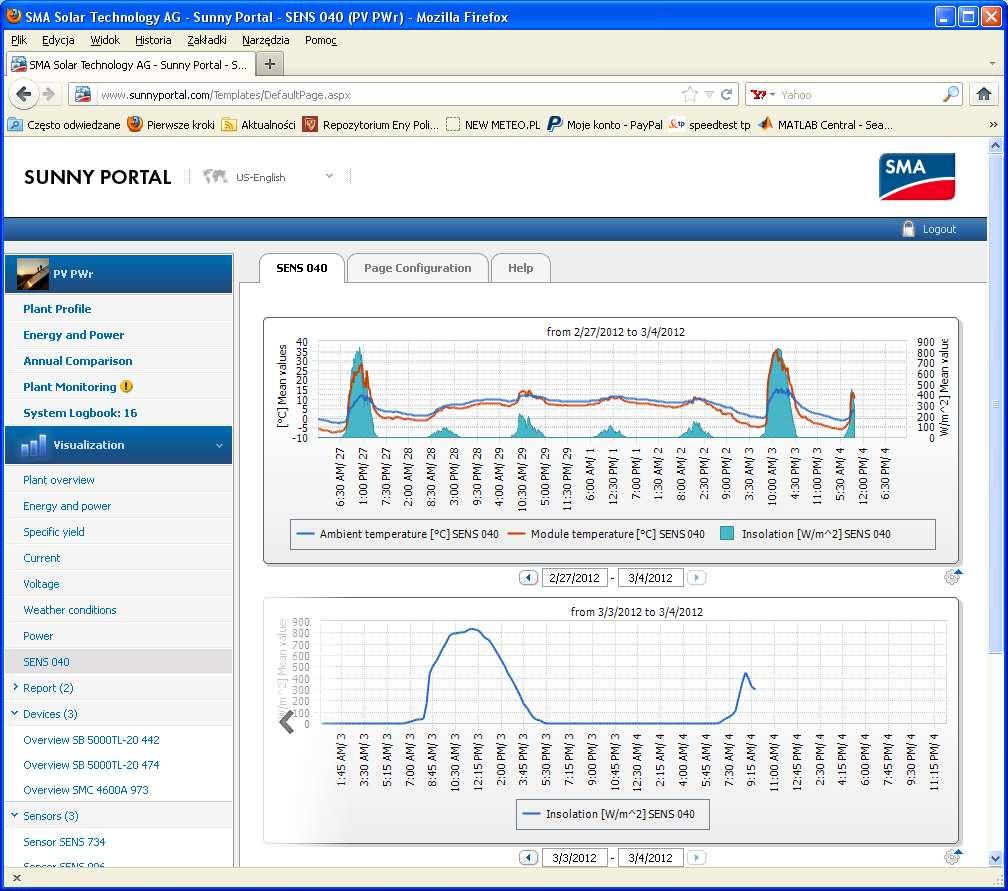The width and height of the screenshot is (1008, 891).
Task: Click the site identity icon in address bar
Action: [83, 94]
